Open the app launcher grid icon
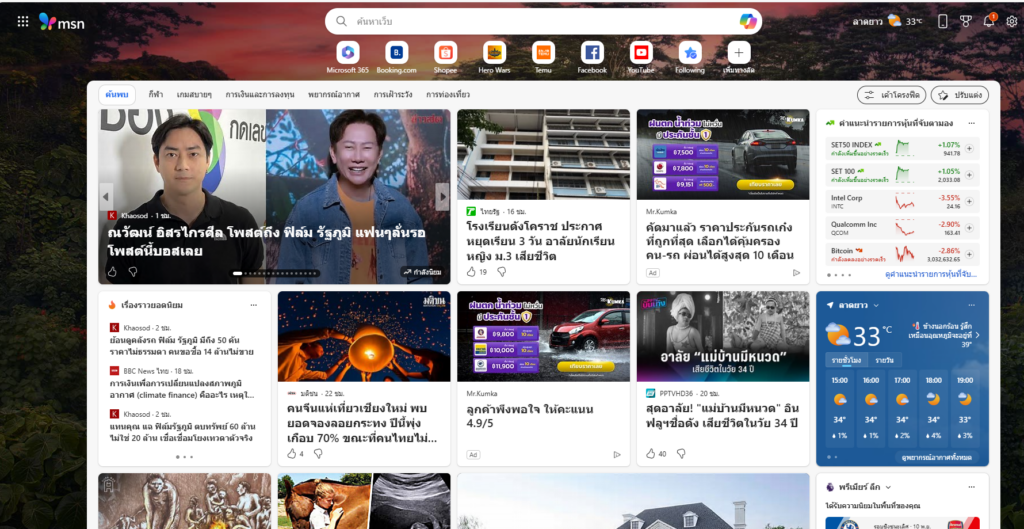Screen dimensions: 1024x529 pyautogui.click(x=22, y=21)
